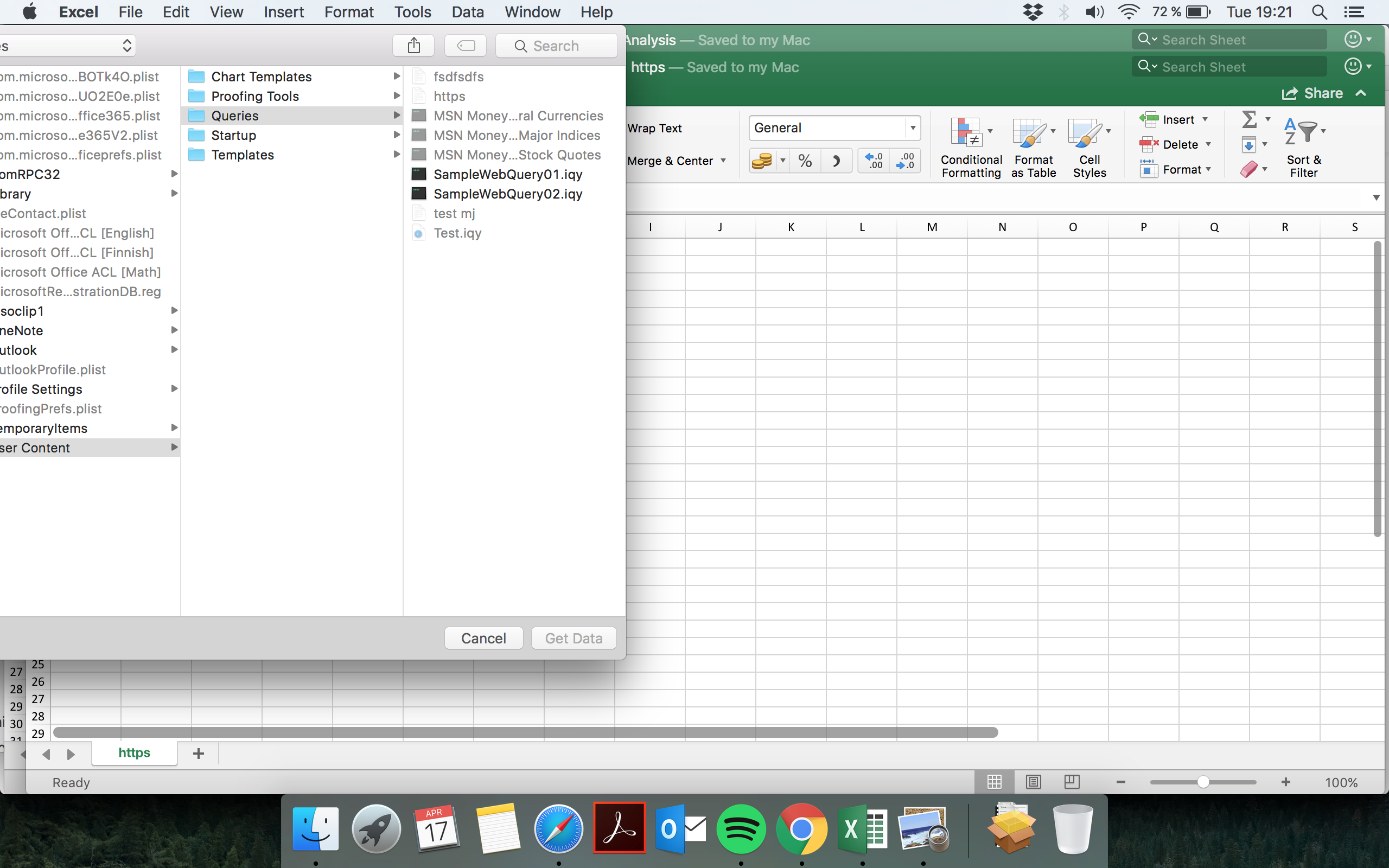Collapse the ribbon with chevron

tap(1361, 93)
